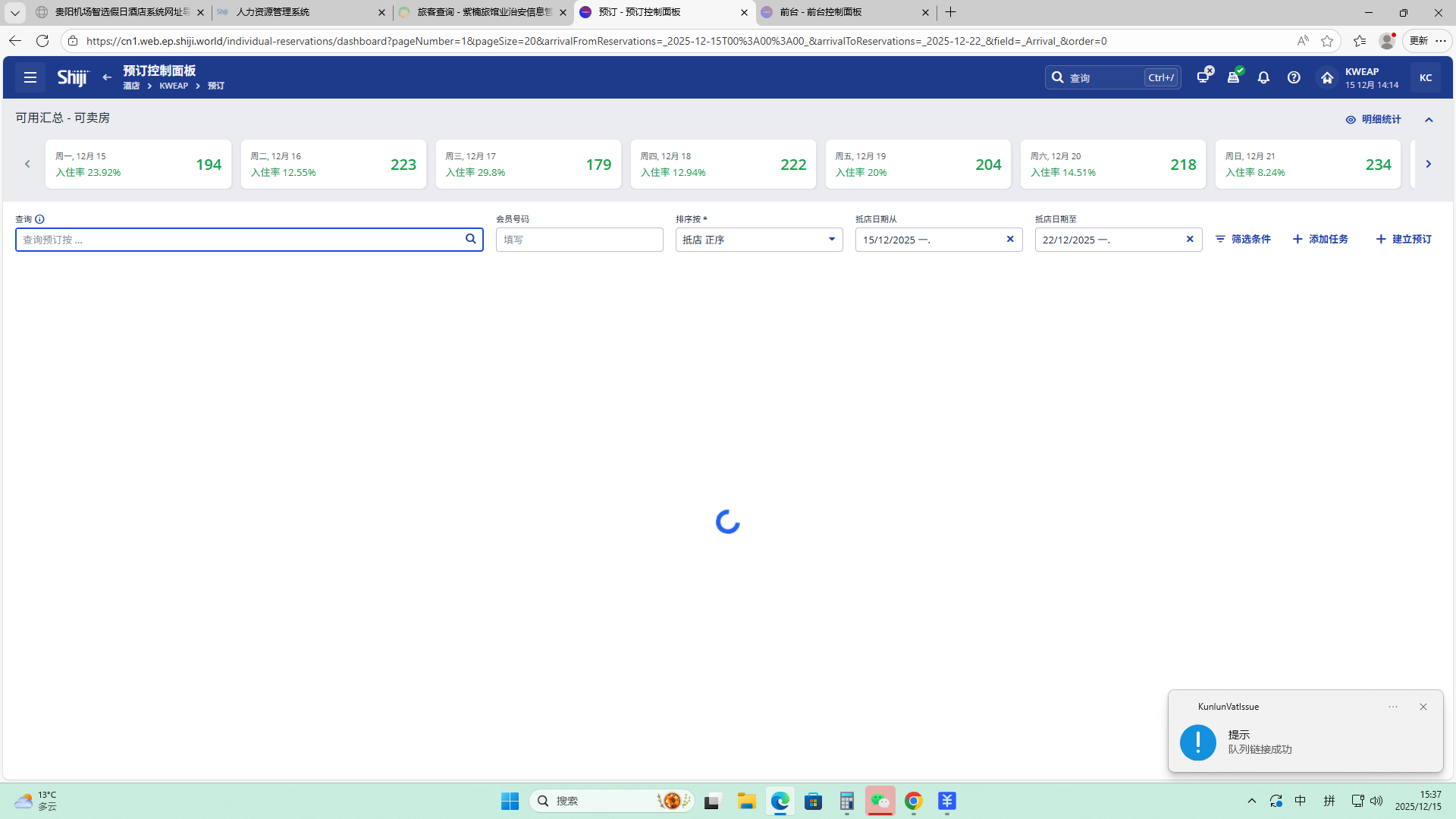1456x819 pixels.
Task: Open WeChat from the Windows taskbar
Action: click(880, 801)
